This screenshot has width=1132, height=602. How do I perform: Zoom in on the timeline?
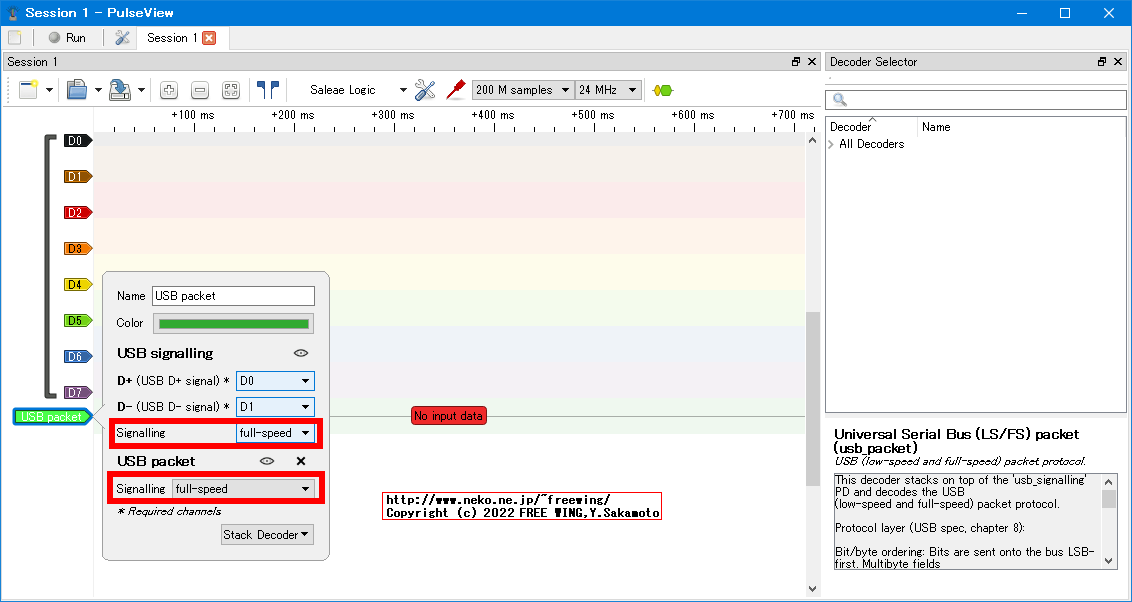(x=168, y=89)
